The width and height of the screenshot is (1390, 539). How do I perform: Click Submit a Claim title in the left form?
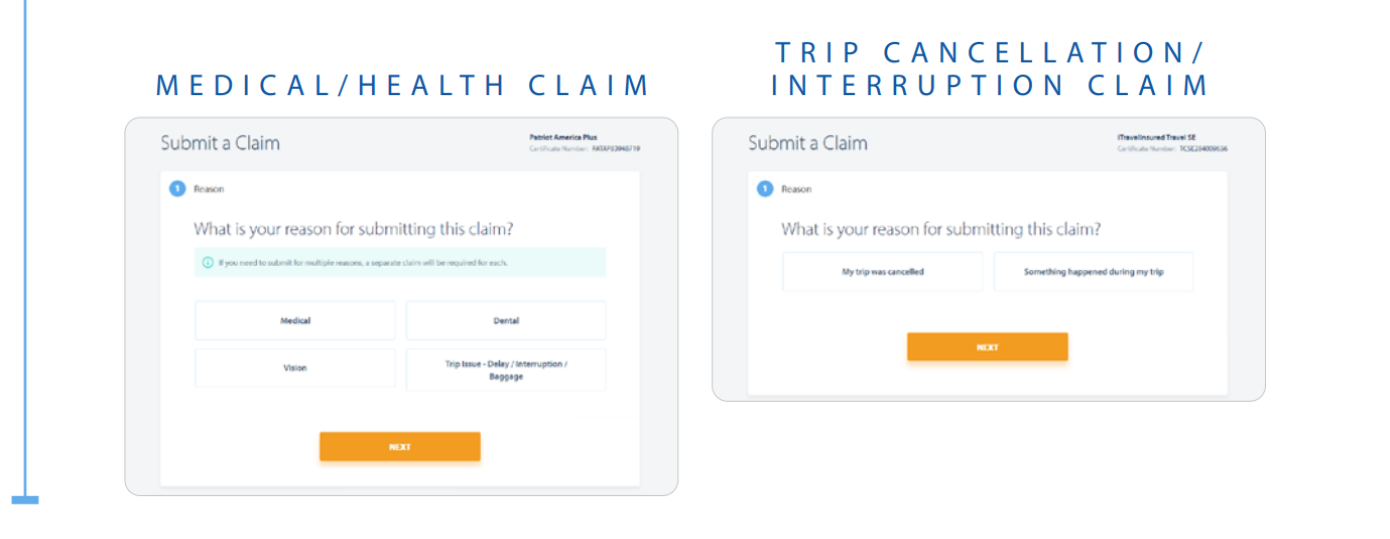(220, 143)
